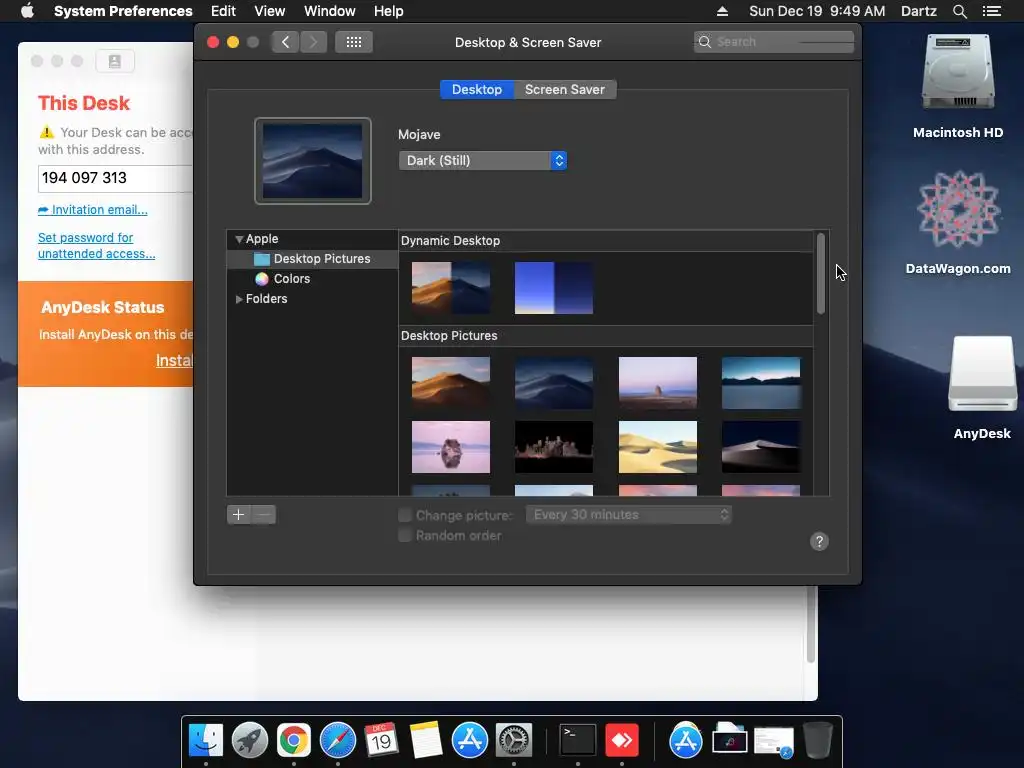The image size is (1024, 768).
Task: Click date and time in menu bar
Action: pyautogui.click(x=817, y=11)
